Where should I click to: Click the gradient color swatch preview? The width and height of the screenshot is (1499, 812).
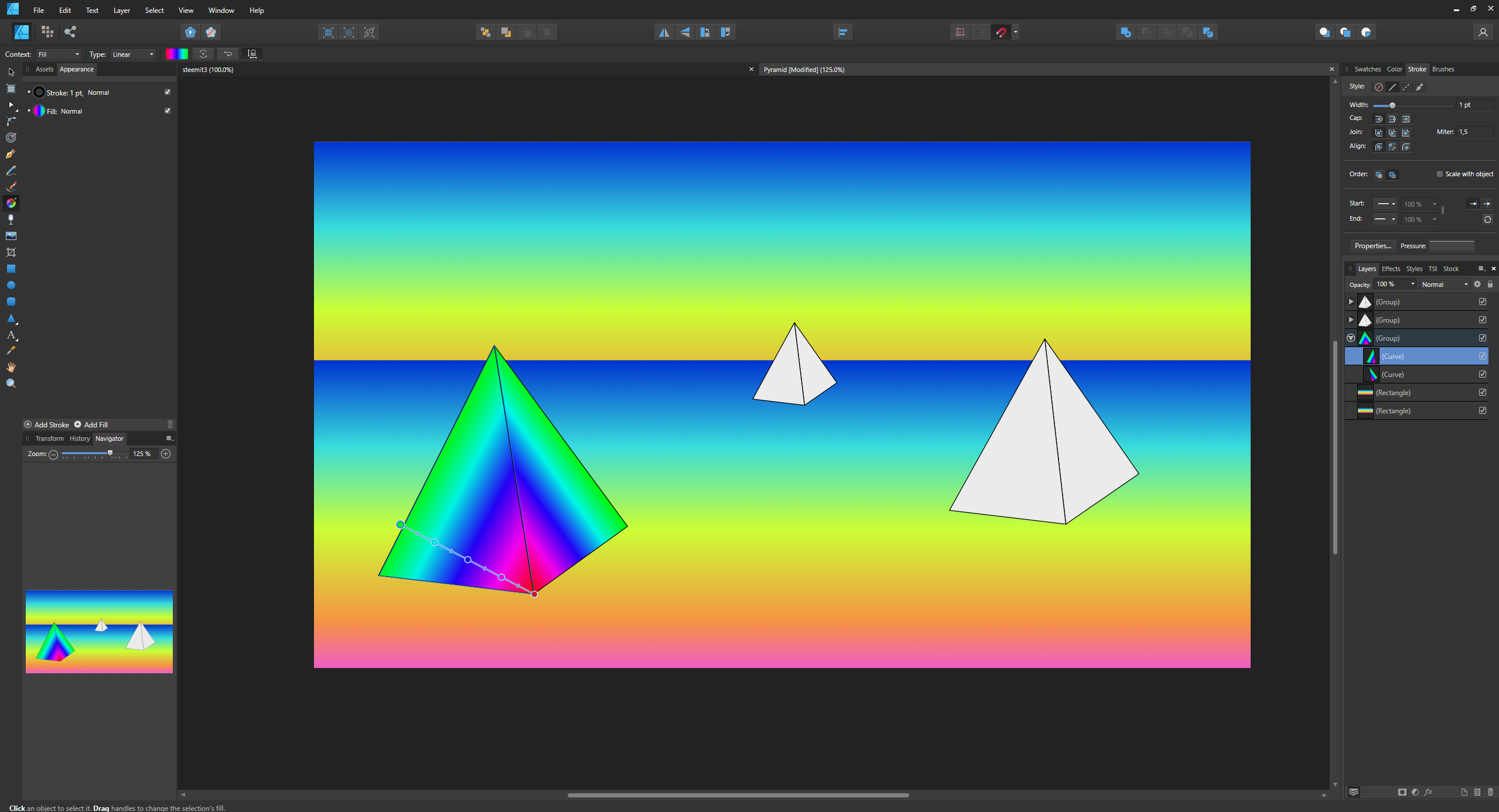click(x=176, y=54)
